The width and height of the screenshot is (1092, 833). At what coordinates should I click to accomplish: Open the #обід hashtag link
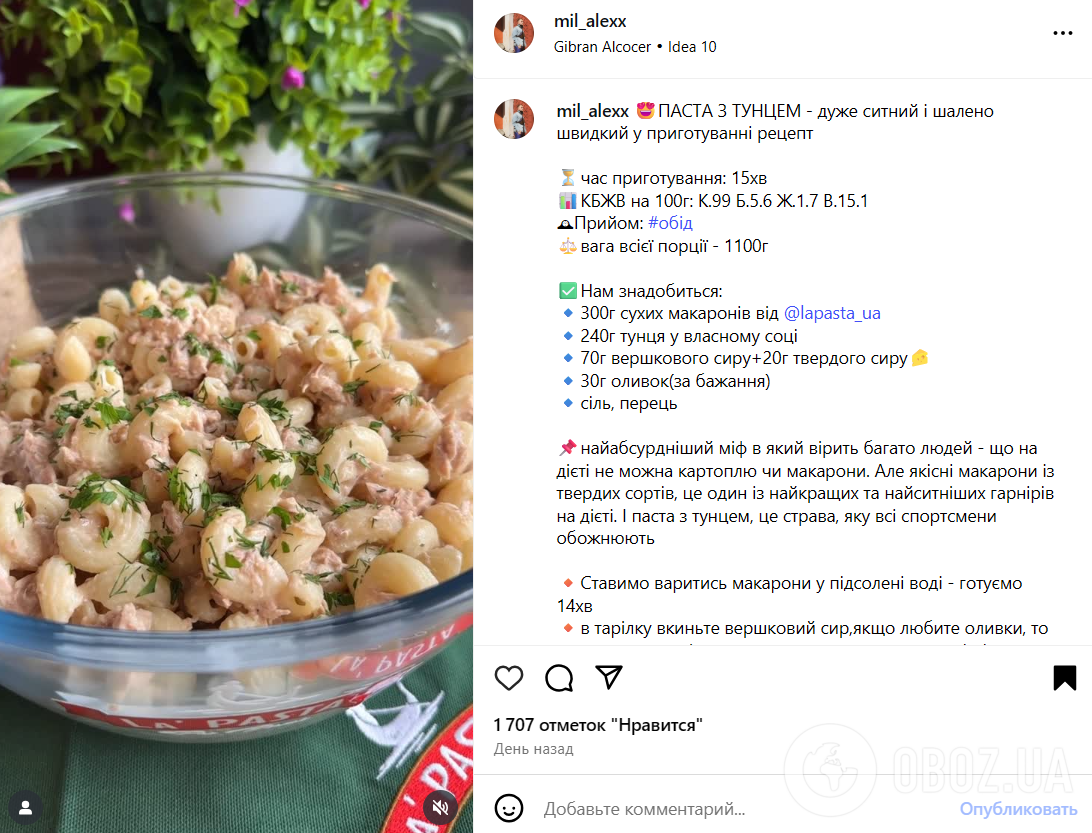pos(670,223)
